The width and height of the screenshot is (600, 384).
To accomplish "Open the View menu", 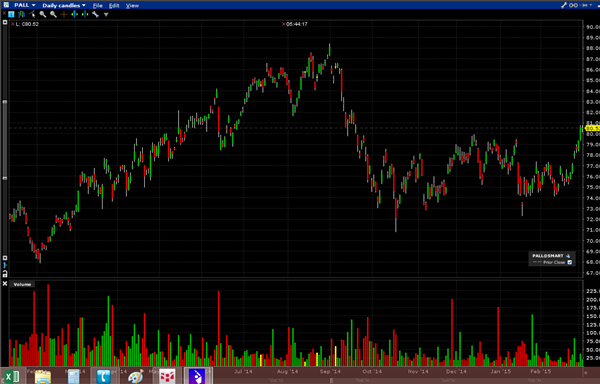I will pos(132,5).
